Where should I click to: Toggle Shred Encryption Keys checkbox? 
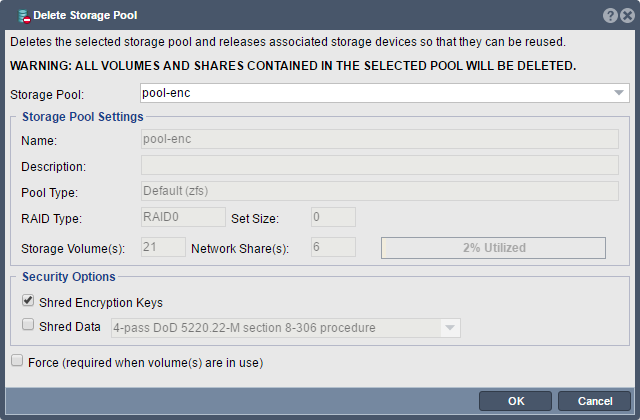[28, 301]
